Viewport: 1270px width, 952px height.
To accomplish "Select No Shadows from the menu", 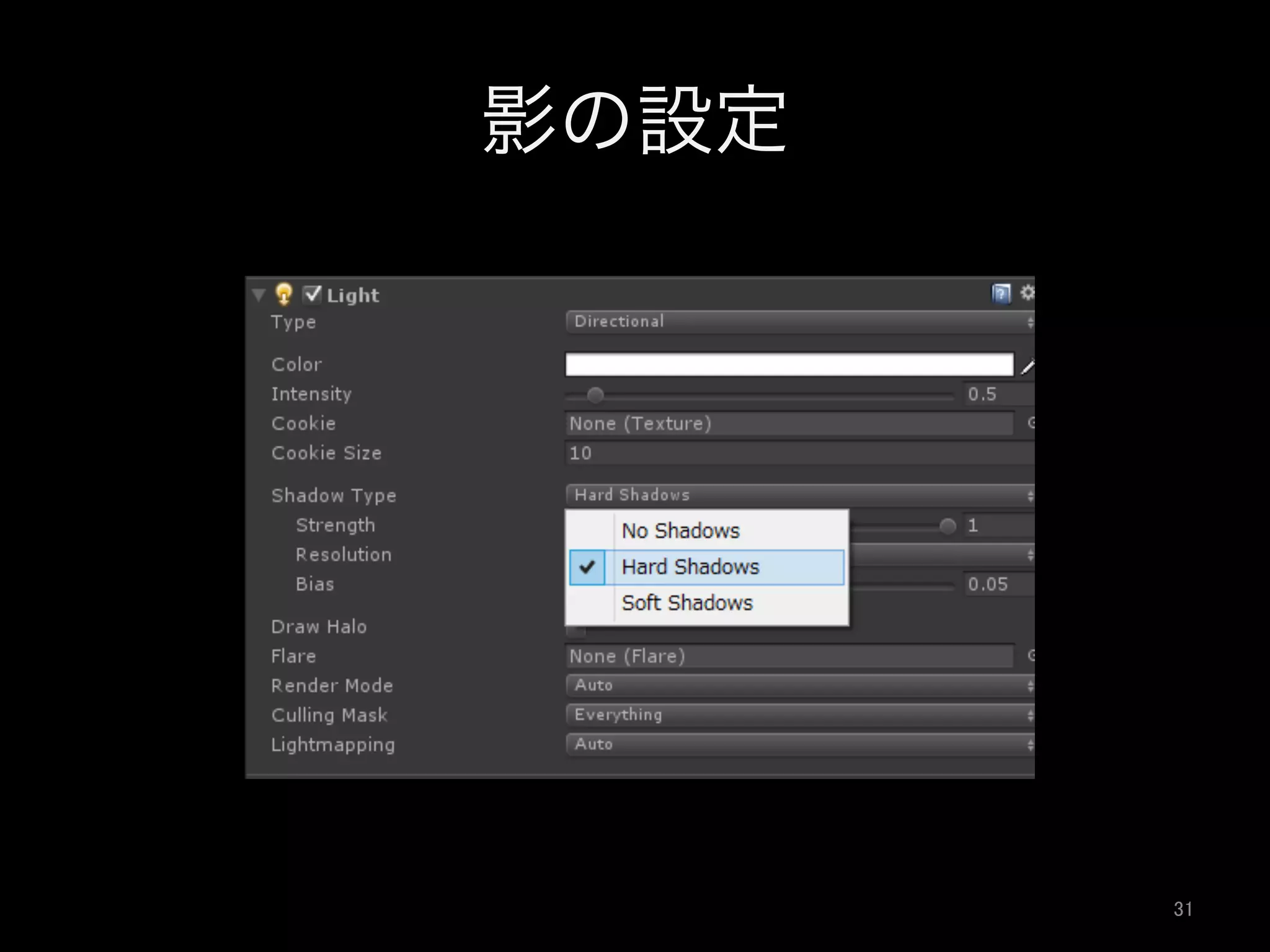I will pos(707,531).
